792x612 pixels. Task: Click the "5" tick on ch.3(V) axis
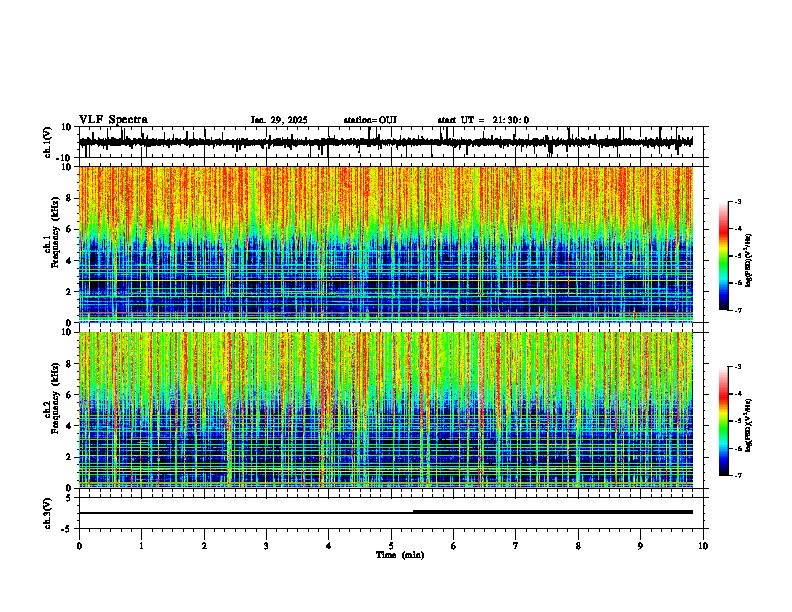pyautogui.click(x=69, y=498)
